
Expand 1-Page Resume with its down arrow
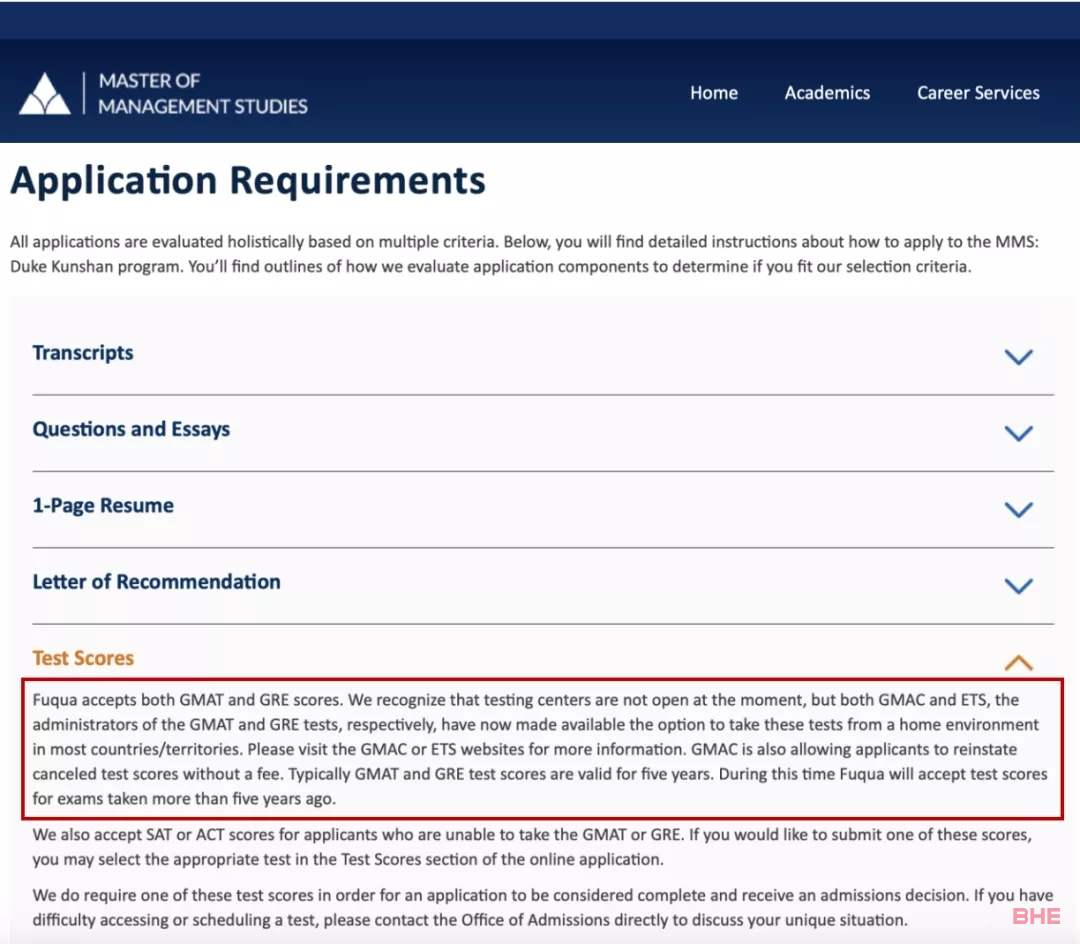1018,510
